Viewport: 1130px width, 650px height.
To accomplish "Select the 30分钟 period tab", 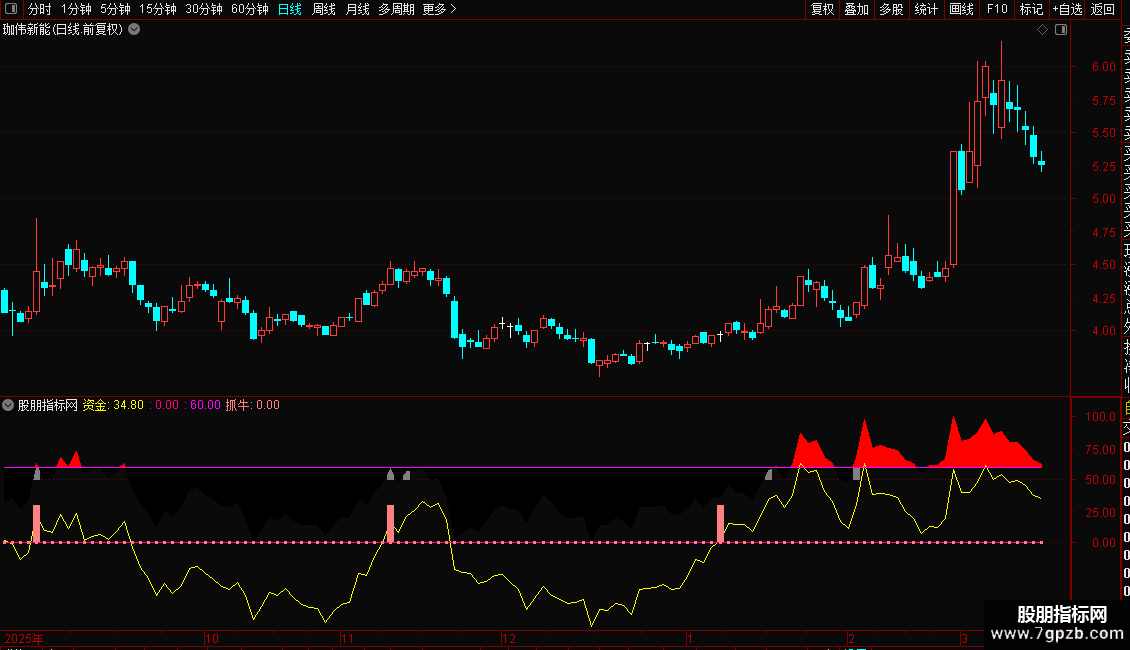I will [x=204, y=9].
